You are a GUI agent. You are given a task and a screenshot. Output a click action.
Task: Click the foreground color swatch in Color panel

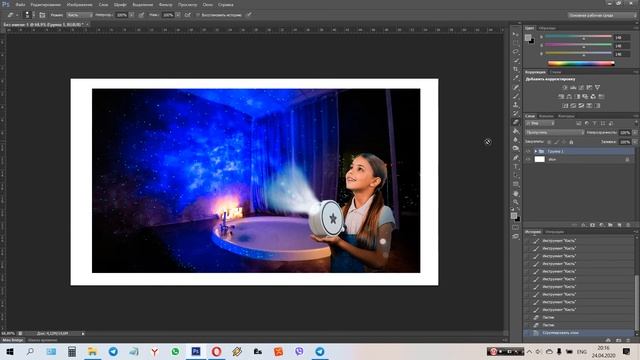(x=528, y=38)
